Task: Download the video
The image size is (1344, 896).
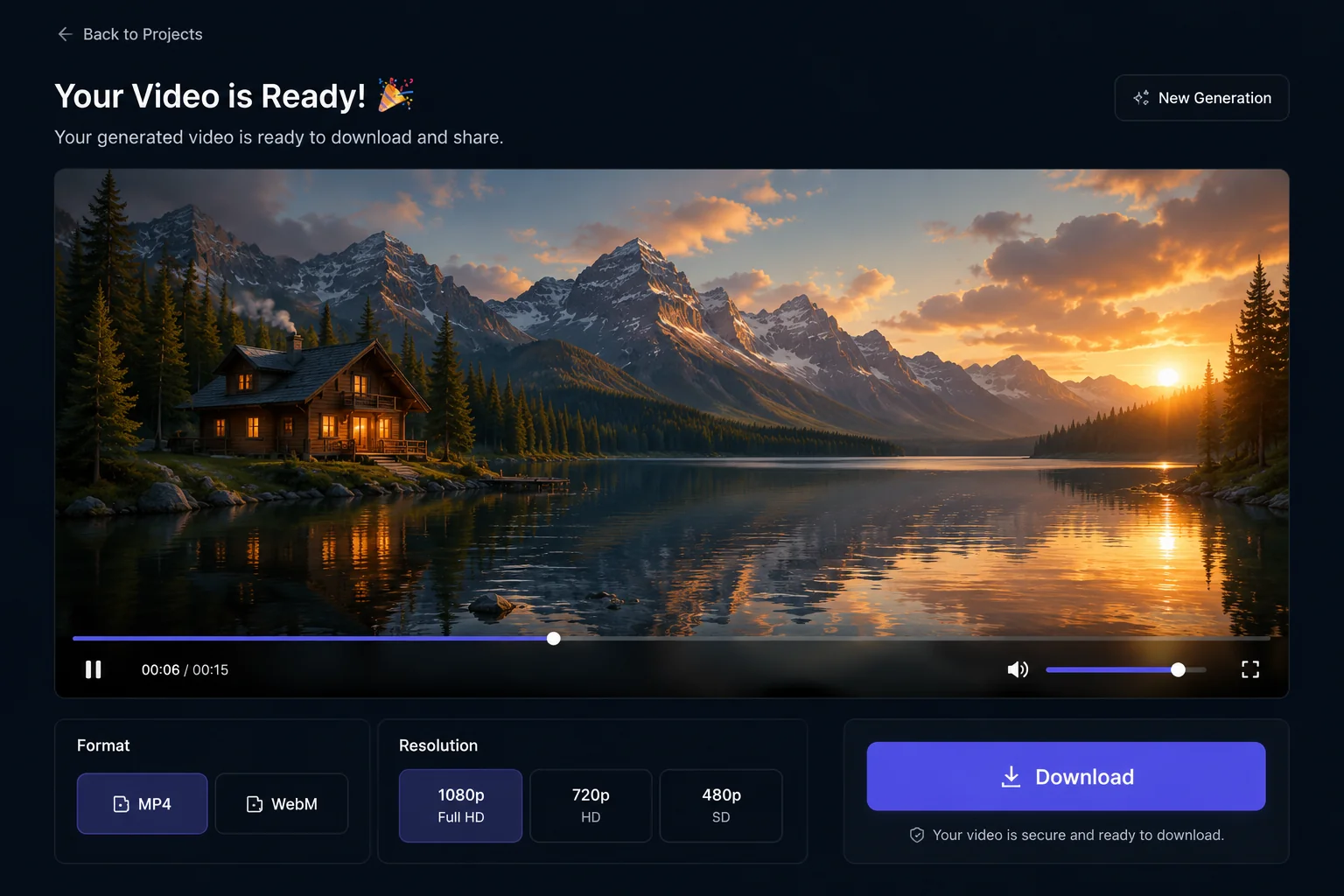Action: pos(1066,776)
